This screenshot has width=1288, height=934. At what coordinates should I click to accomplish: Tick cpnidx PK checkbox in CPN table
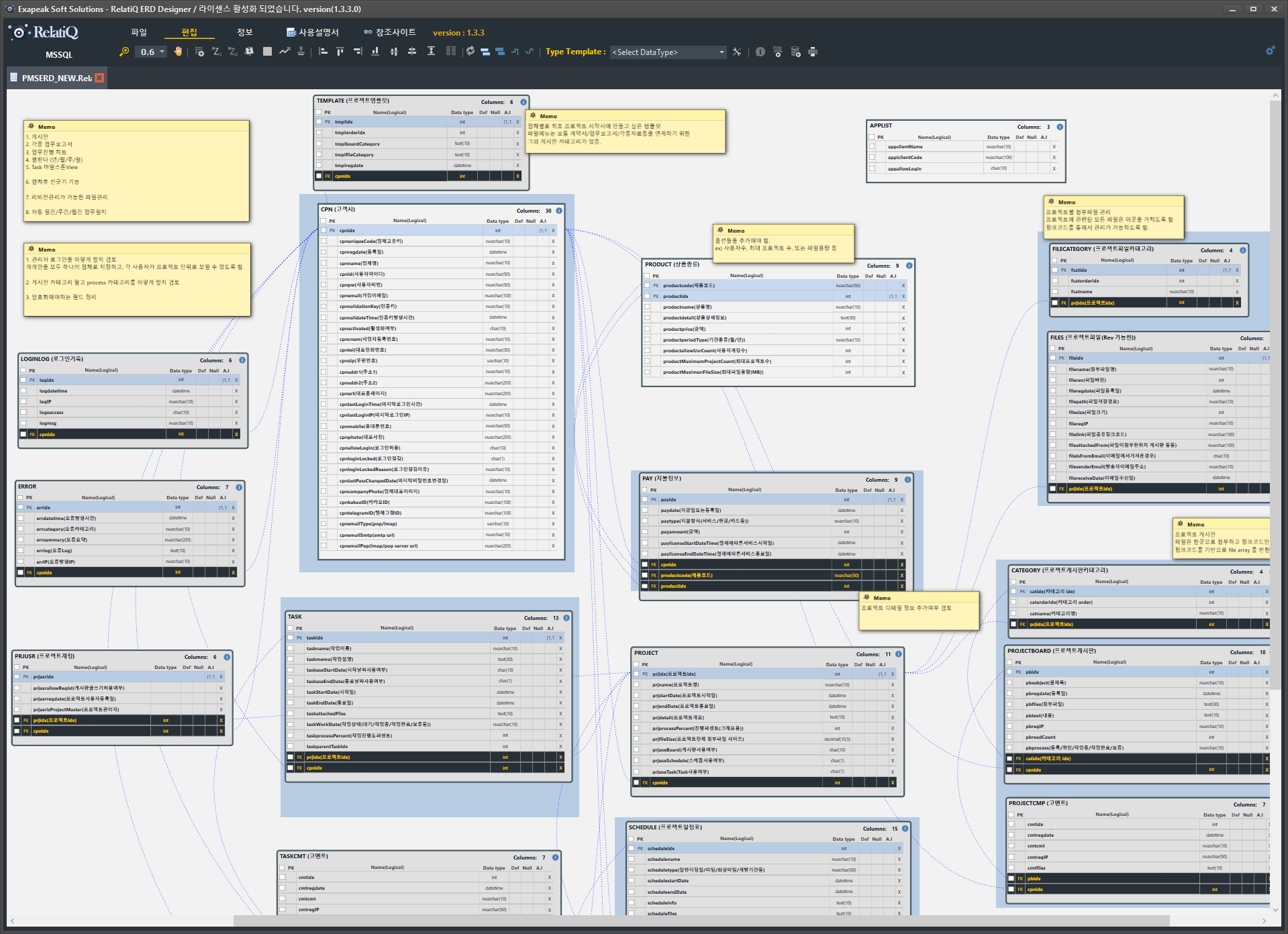[324, 230]
